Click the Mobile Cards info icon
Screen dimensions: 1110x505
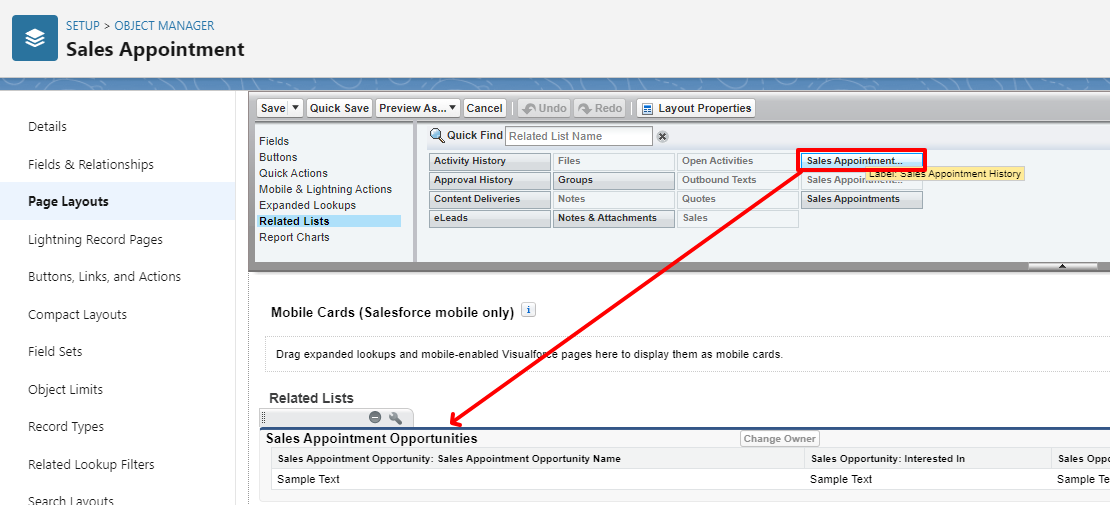click(527, 310)
